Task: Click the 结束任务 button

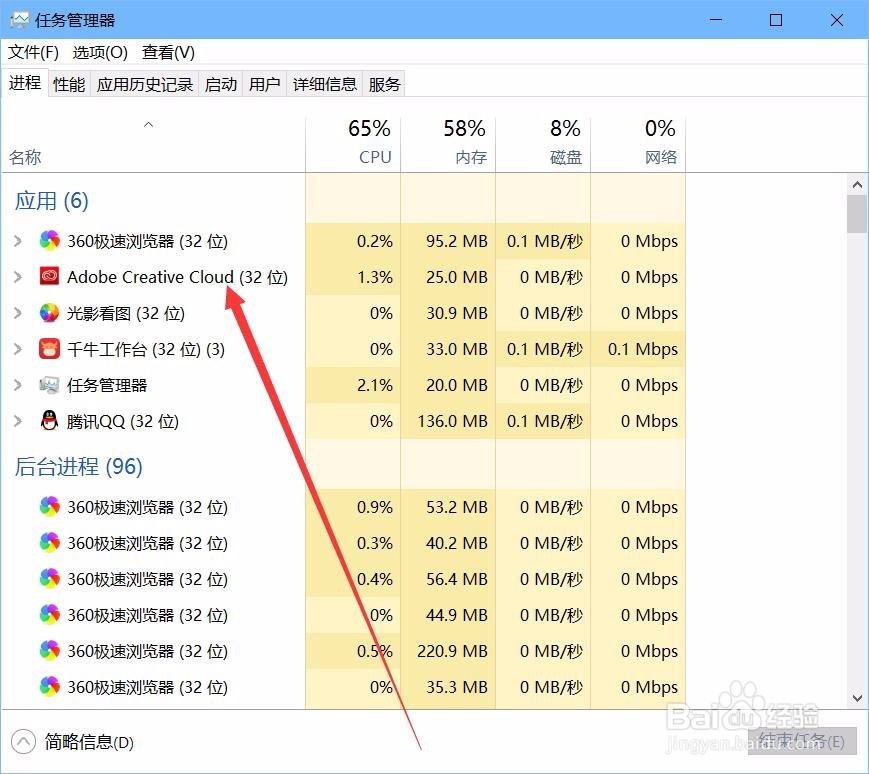Action: click(x=802, y=741)
